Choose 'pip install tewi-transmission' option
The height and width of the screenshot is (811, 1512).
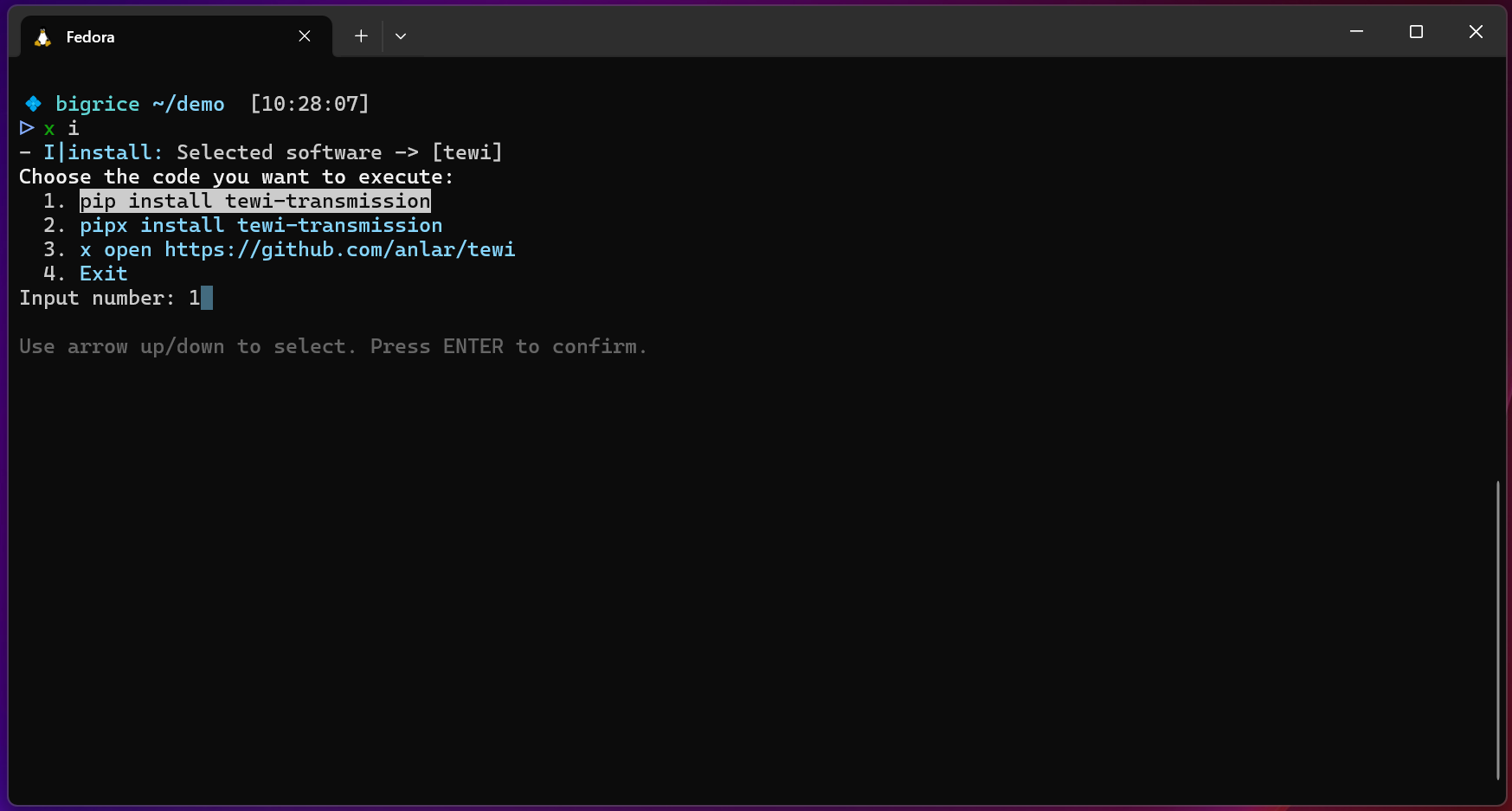(255, 201)
